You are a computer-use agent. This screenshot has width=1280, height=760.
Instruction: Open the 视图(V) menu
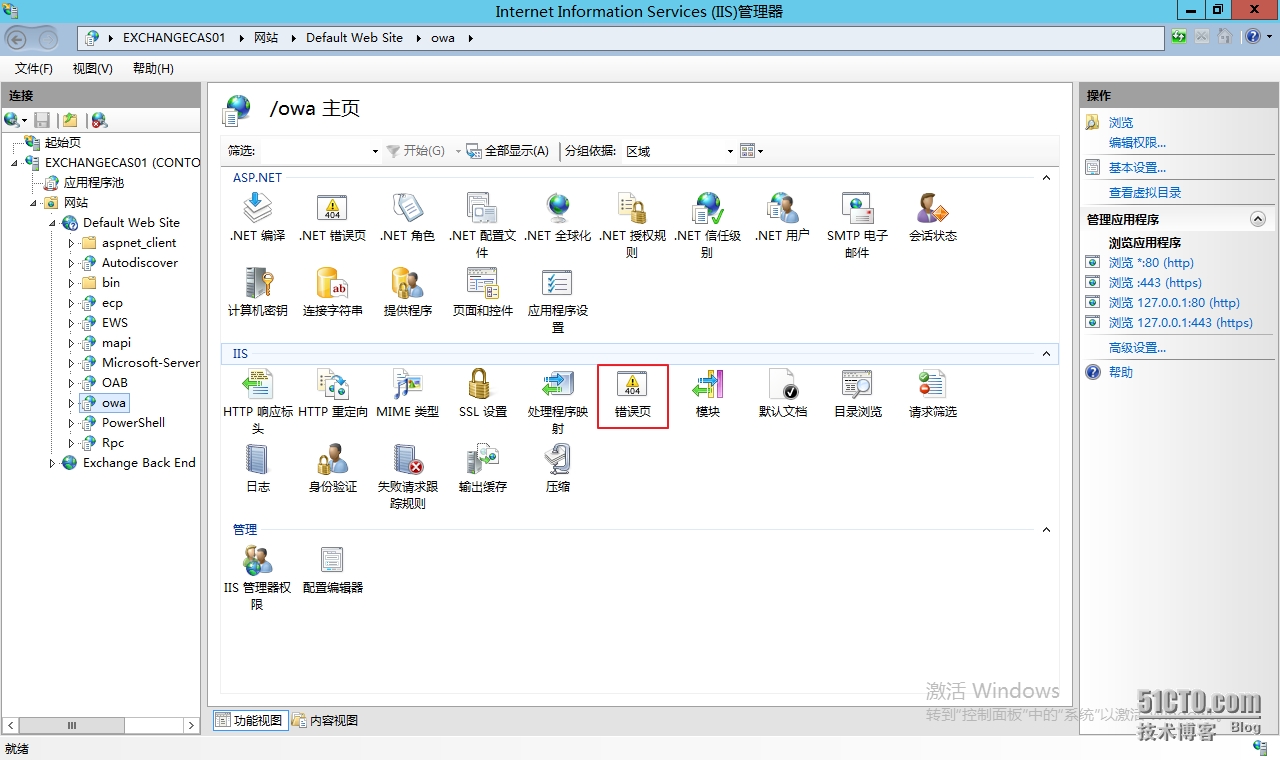pos(91,68)
